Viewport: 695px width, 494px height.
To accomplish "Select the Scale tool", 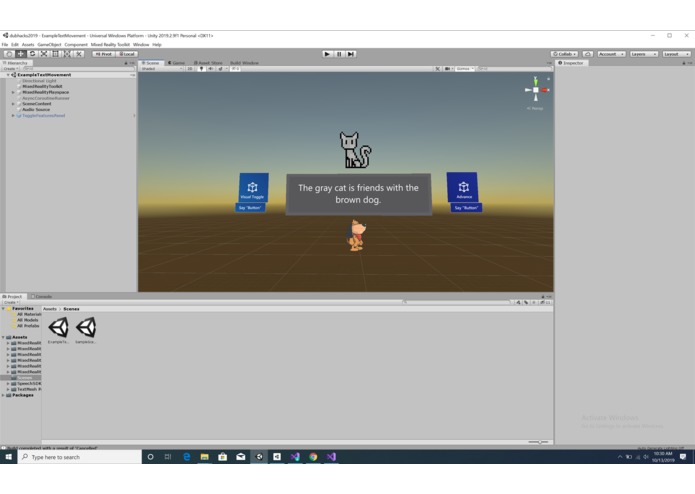I will 43,54.
